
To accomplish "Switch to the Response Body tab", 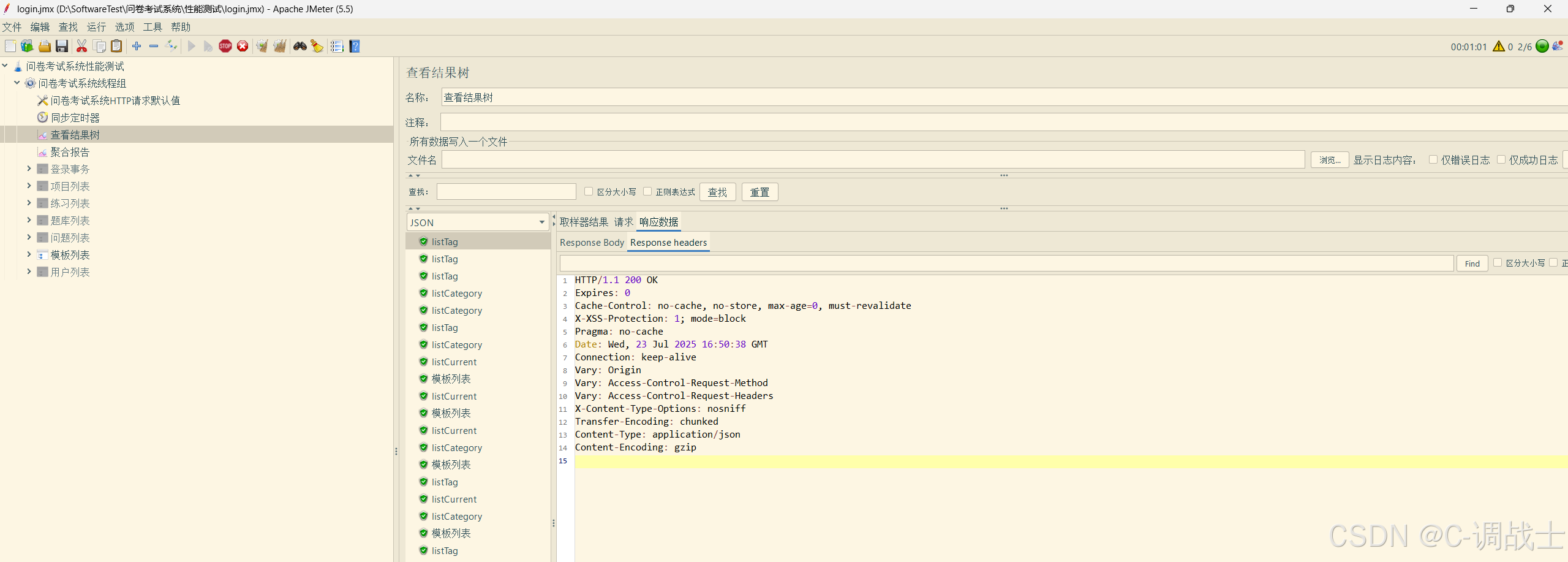I will pos(592,243).
